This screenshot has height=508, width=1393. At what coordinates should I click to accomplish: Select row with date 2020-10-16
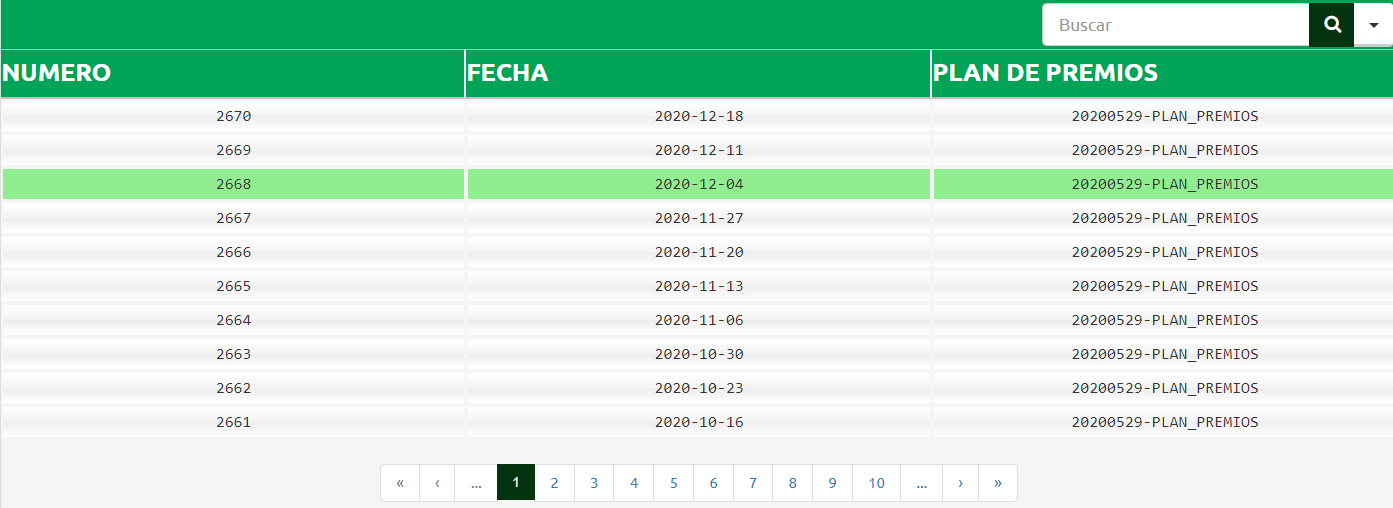[x=697, y=422]
